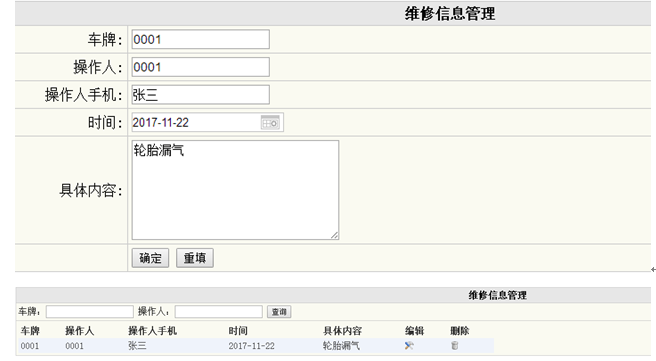Grab the textarea resize handle corner
656x361 pixels.
tap(335, 236)
